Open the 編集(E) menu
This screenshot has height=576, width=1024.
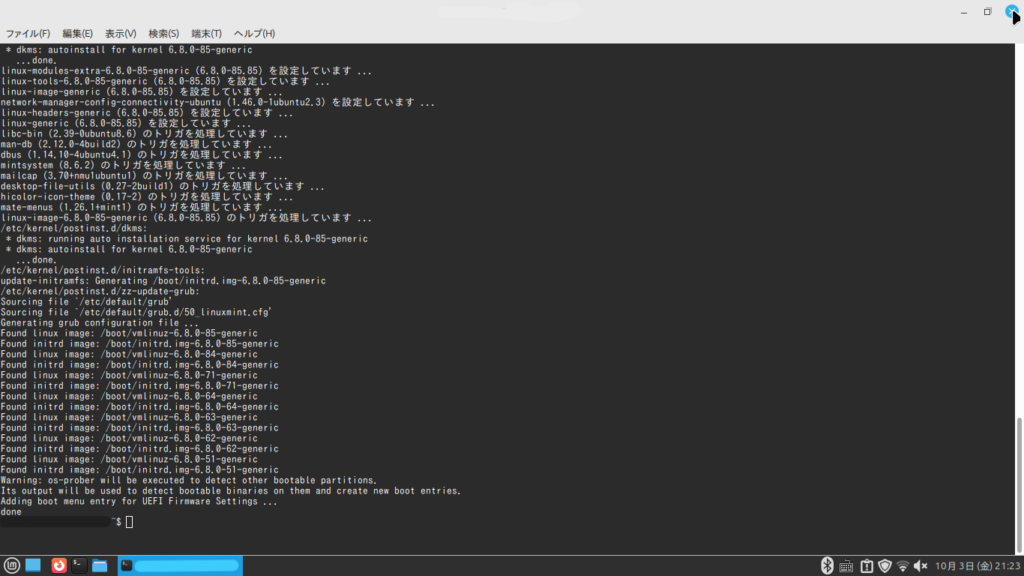click(x=77, y=34)
